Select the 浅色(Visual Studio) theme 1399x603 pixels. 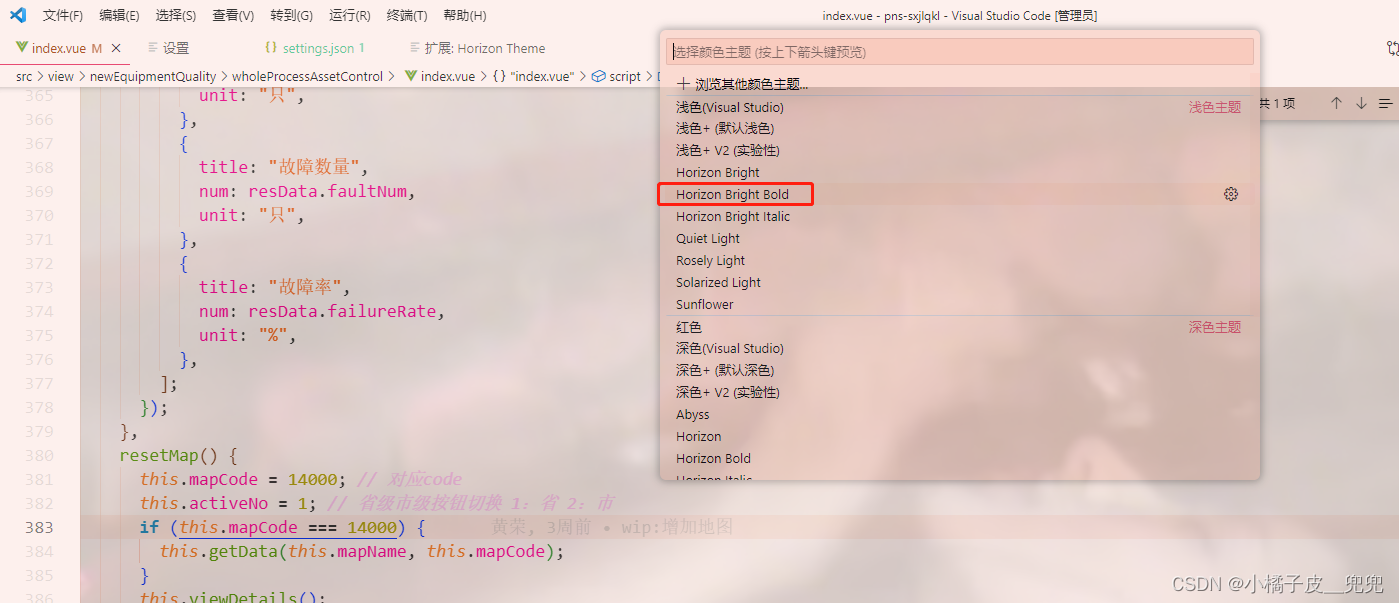point(960,107)
